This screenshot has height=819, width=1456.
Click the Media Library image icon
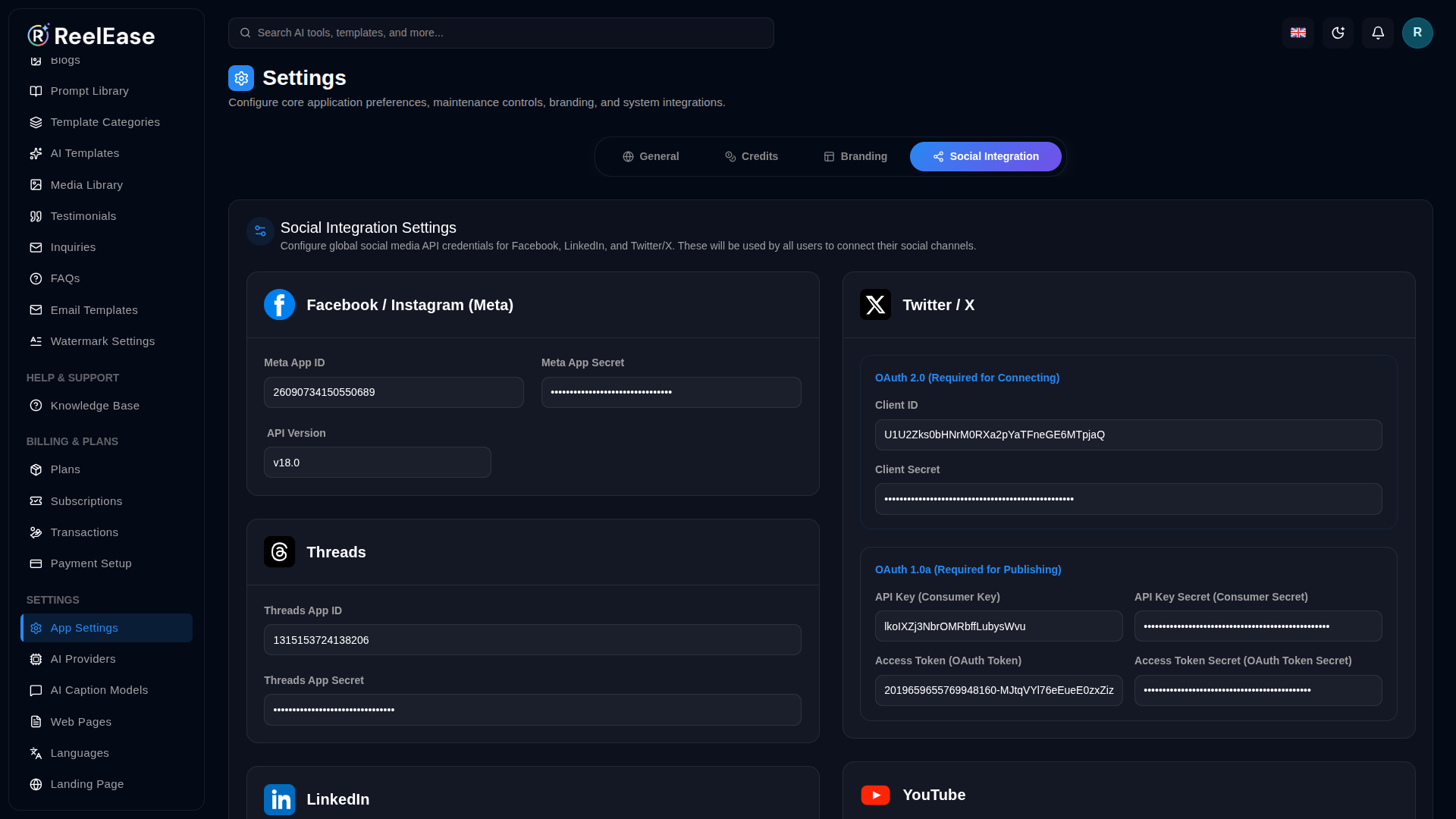click(36, 185)
